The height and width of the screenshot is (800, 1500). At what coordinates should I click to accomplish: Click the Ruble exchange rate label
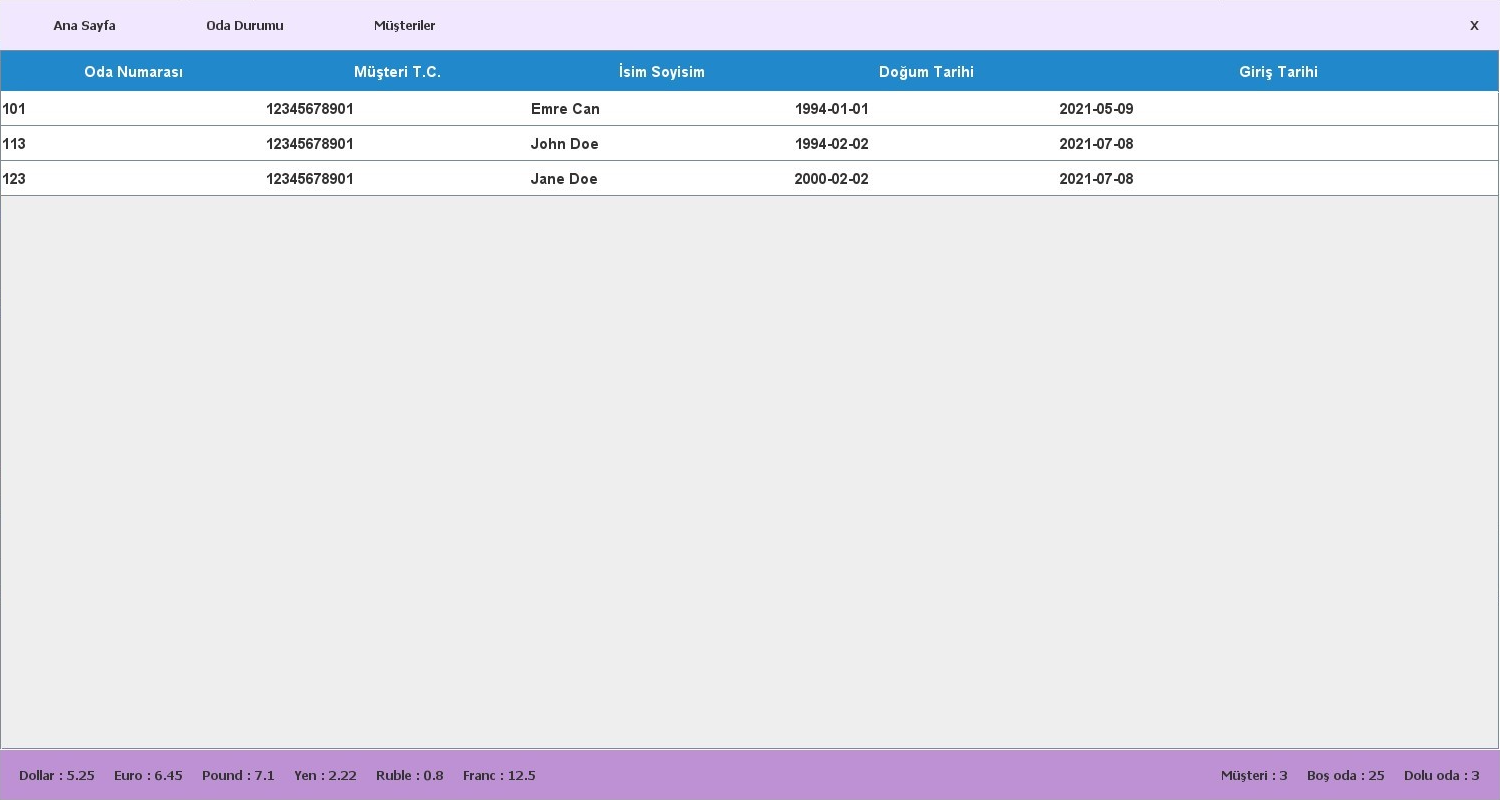(409, 775)
